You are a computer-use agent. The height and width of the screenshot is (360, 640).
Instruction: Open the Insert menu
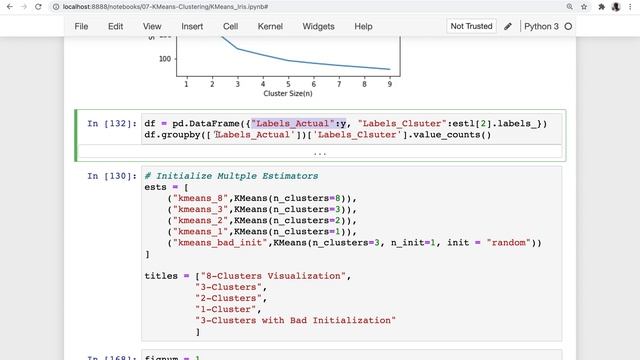point(192,27)
